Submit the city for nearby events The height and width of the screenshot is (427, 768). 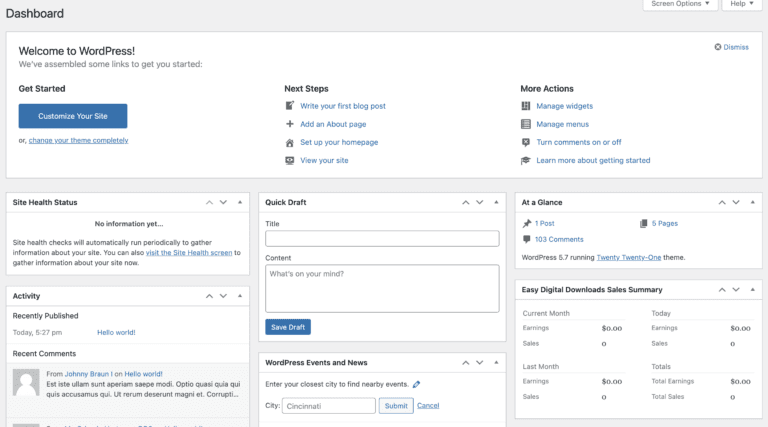[396, 405]
